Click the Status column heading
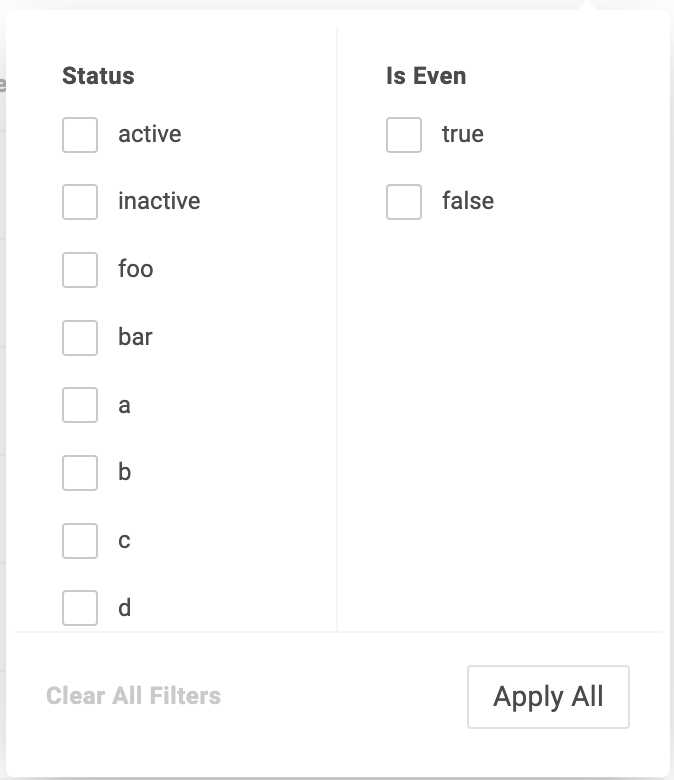This screenshot has height=780, width=674. point(98,76)
